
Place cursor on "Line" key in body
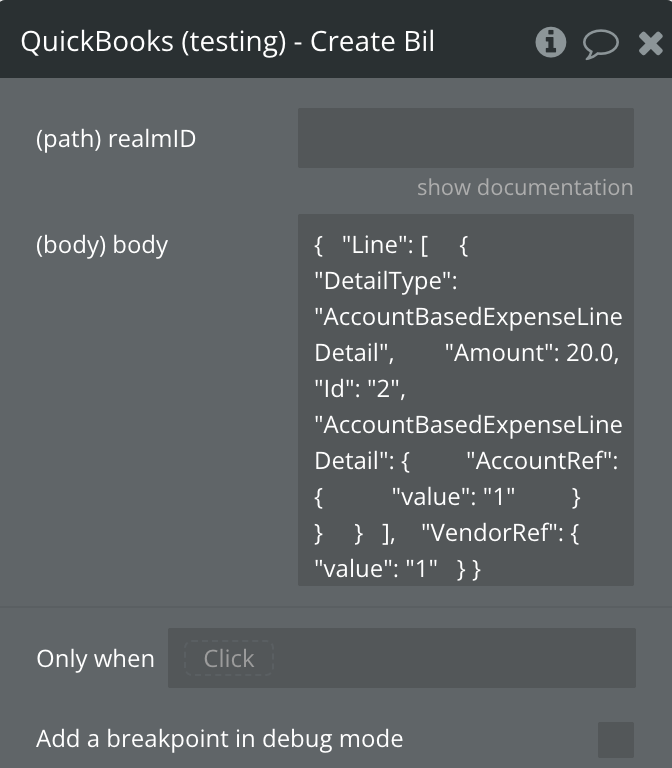[x=375, y=245]
